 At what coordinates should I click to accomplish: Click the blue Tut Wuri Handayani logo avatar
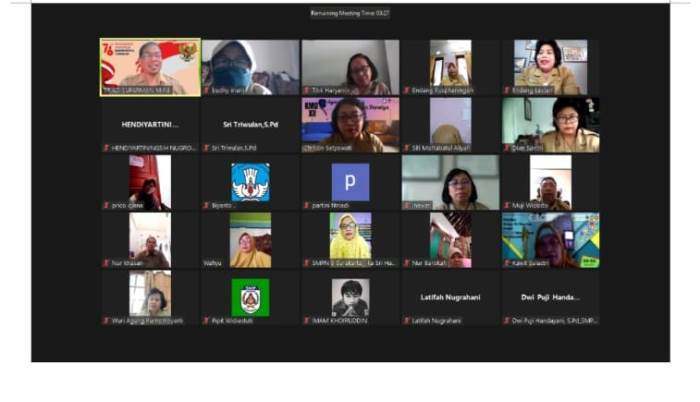point(250,181)
